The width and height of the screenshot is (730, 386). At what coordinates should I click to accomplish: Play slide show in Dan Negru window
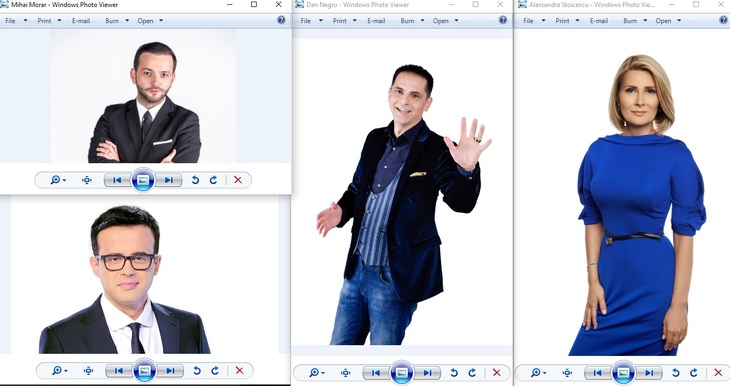[401, 373]
